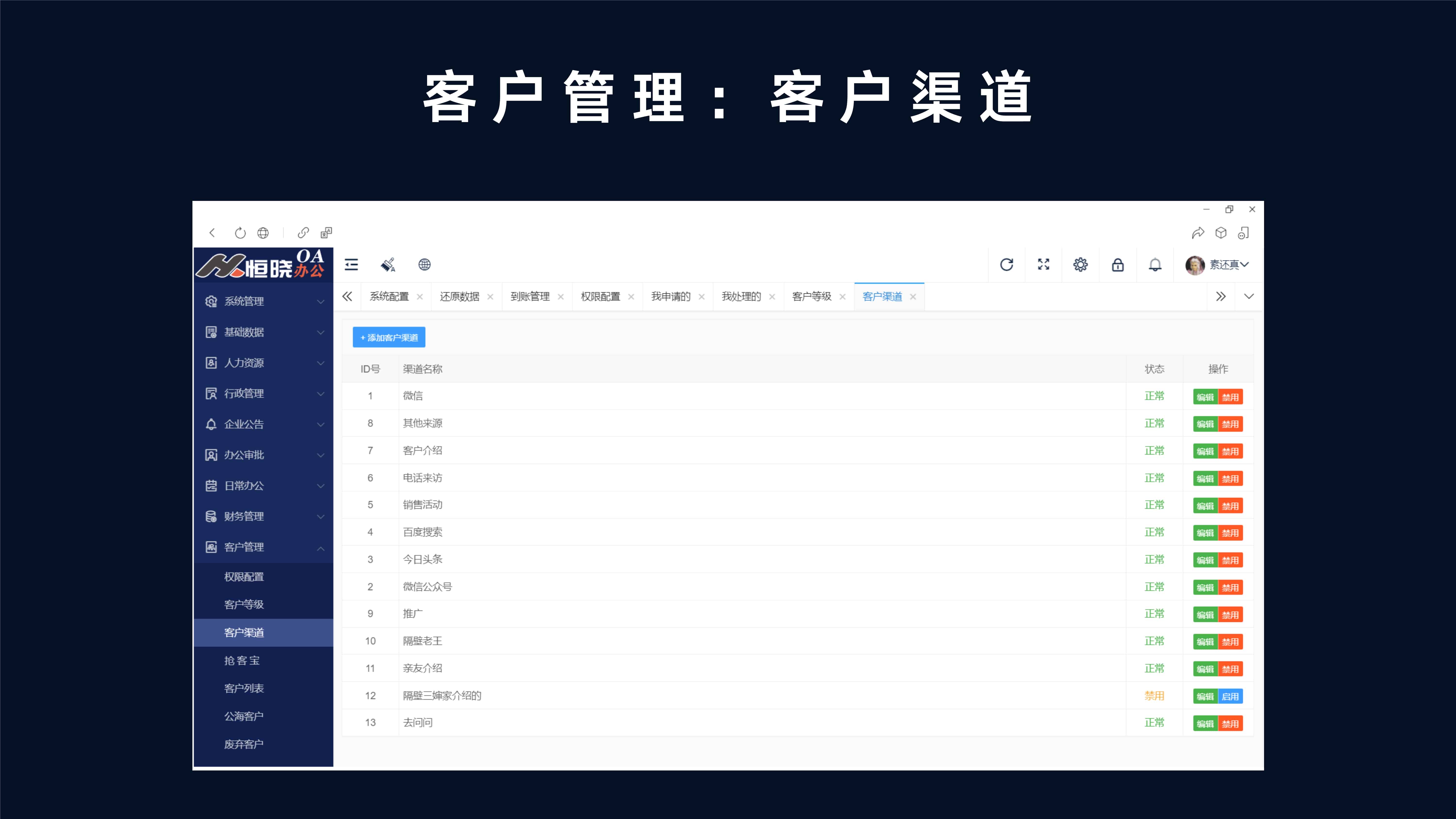This screenshot has width=1456, height=819.
Task: Open 客户列表 in the sidebar
Action: click(x=263, y=688)
